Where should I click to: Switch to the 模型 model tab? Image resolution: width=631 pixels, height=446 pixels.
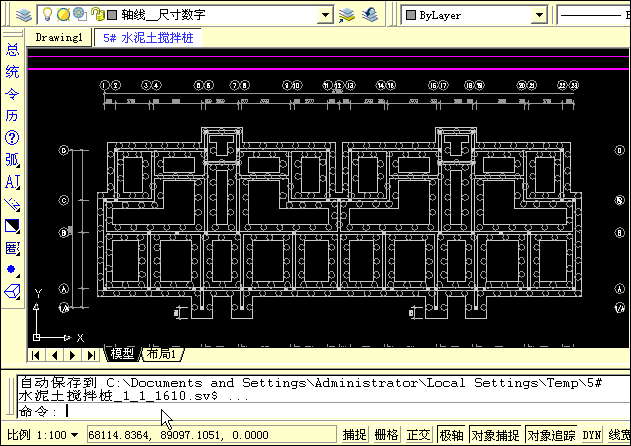pyautogui.click(x=122, y=353)
